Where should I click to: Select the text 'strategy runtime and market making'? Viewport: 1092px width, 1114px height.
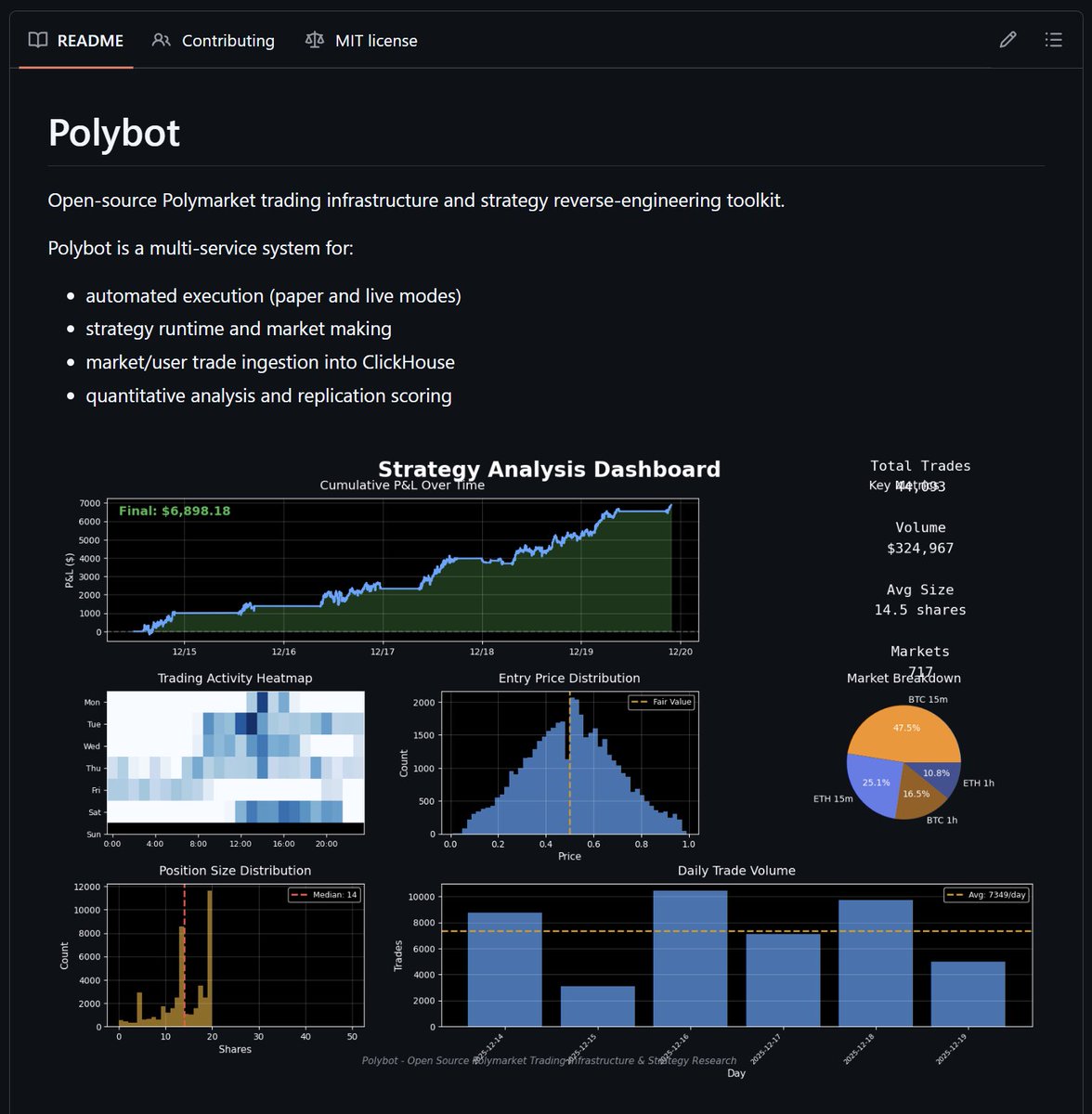tap(239, 329)
